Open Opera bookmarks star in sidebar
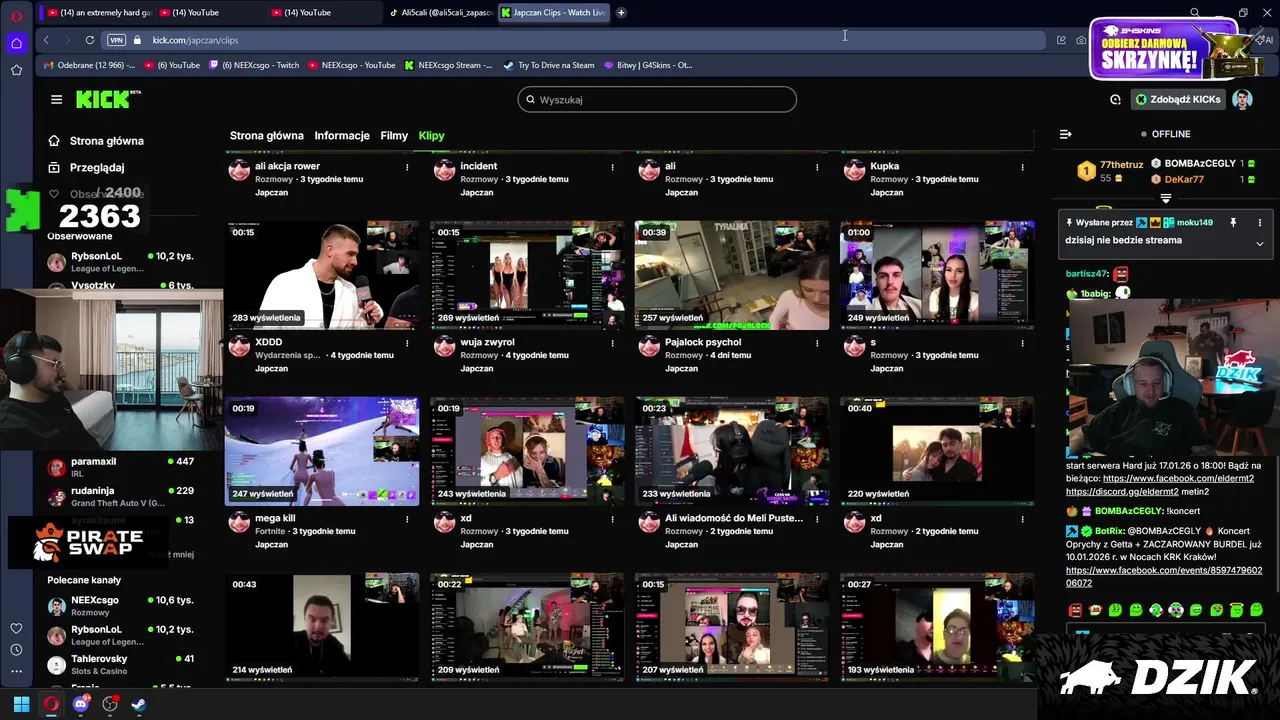 click(16, 70)
